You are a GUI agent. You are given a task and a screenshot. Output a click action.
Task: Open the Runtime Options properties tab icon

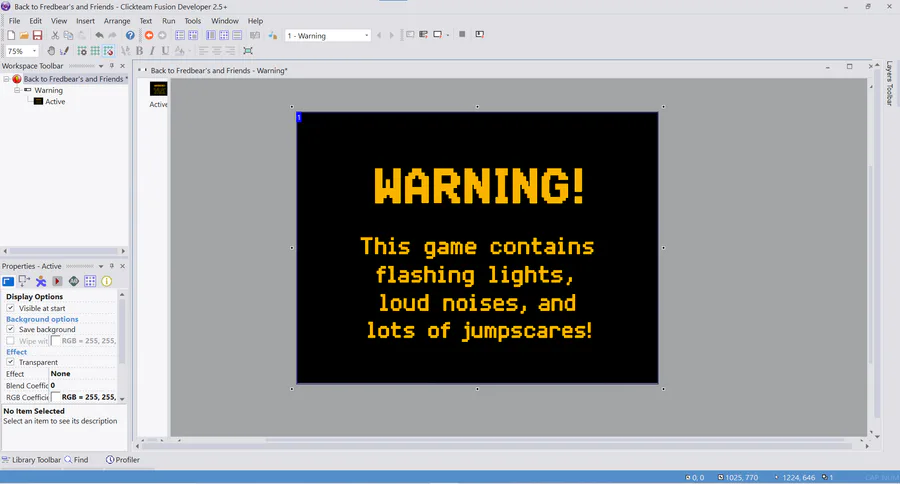point(57,281)
